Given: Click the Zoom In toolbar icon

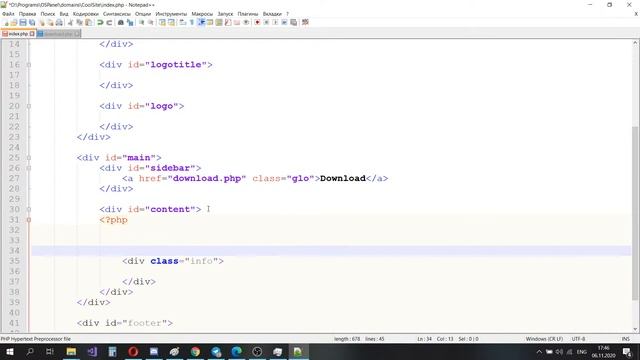Looking at the screenshot, I should (x=141, y=22).
